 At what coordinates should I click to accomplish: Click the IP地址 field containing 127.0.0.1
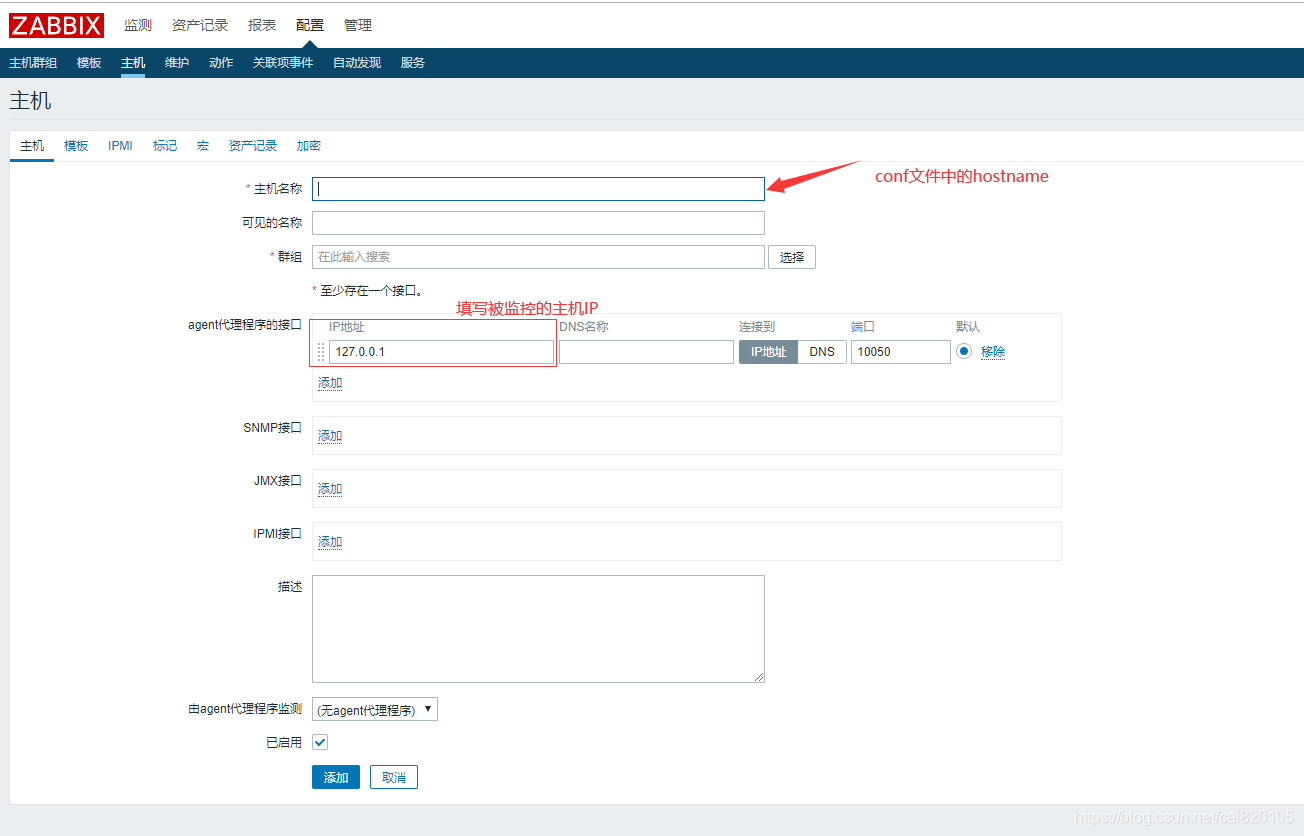pyautogui.click(x=441, y=352)
